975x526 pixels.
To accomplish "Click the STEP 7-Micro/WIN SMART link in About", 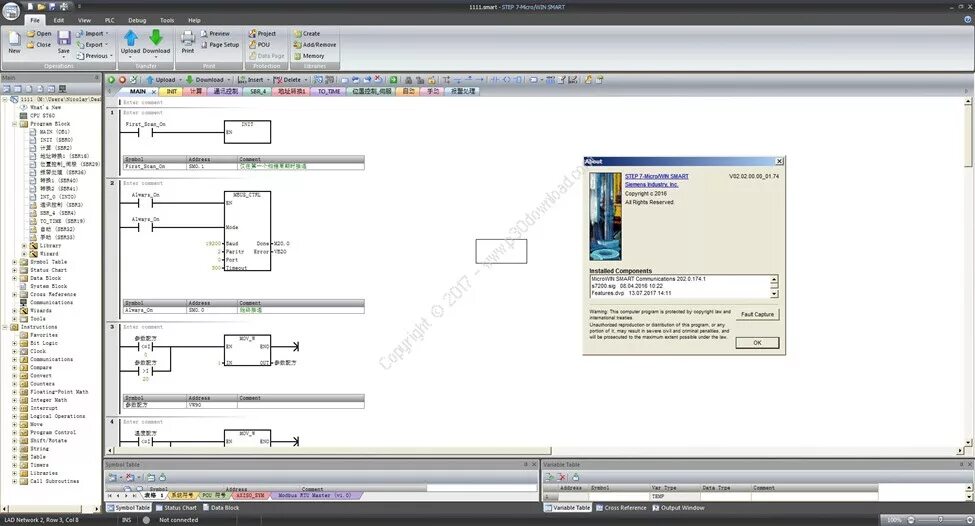I will click(657, 177).
